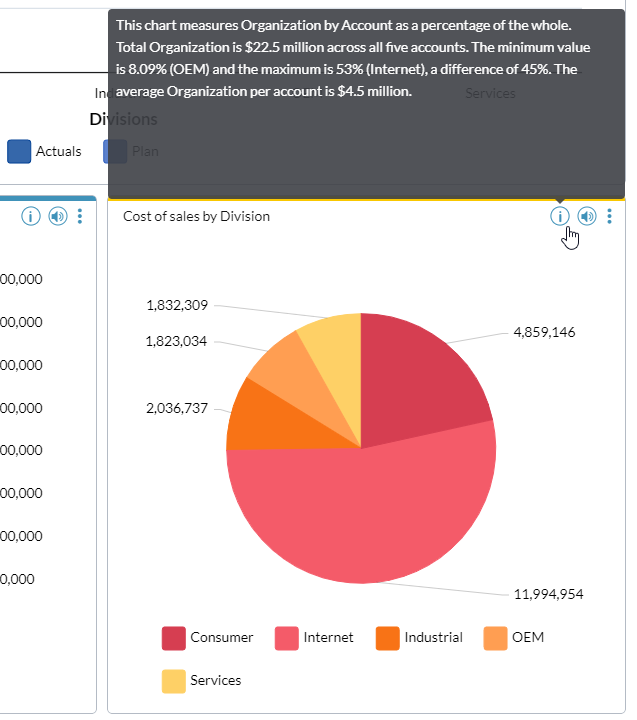Click the audio speaker icon on Cost of sales card
Viewport: 637px width, 720px height.
pos(586,216)
